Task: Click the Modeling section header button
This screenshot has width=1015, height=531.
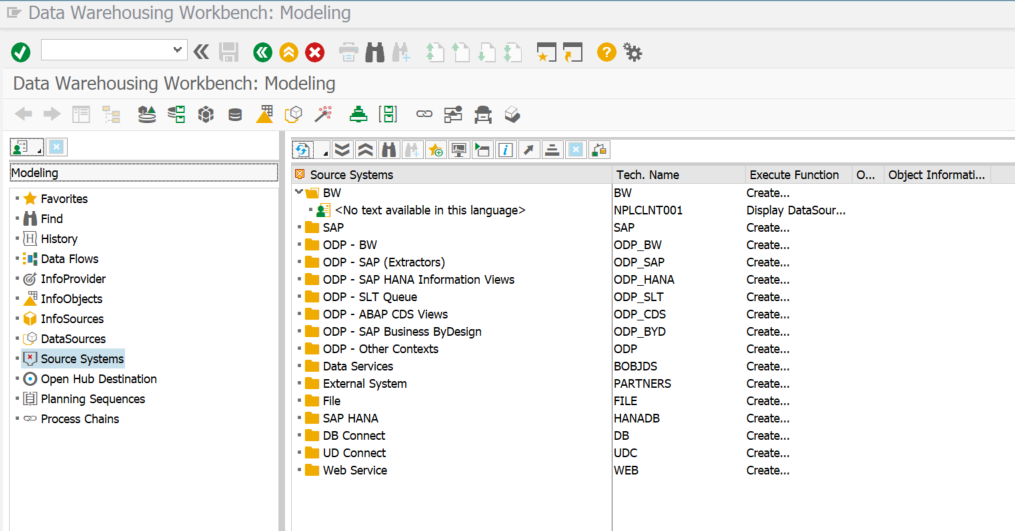Action: click(x=143, y=173)
